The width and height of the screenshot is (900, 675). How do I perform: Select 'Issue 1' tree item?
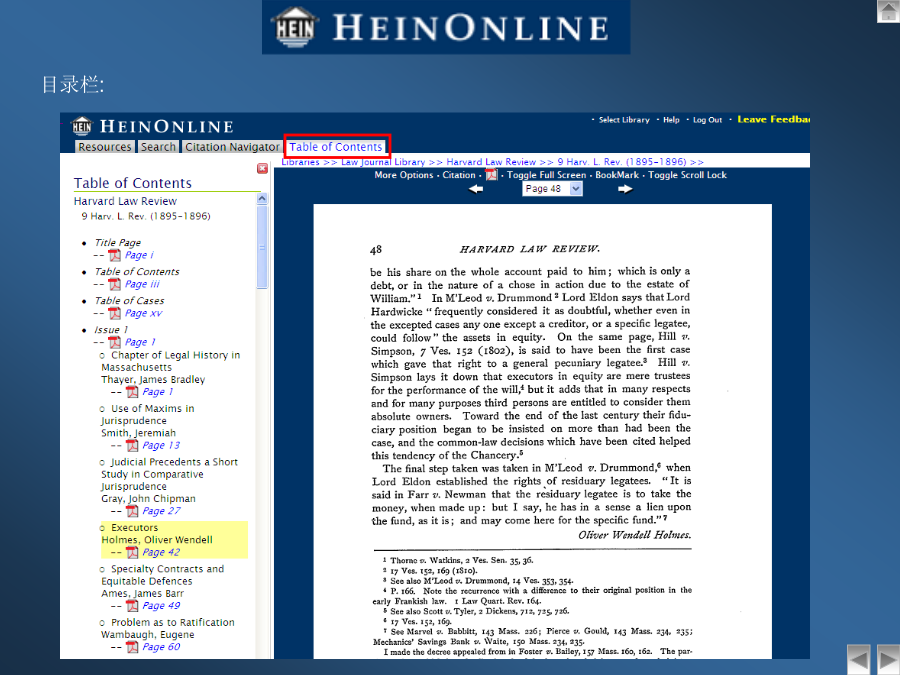tap(111, 330)
